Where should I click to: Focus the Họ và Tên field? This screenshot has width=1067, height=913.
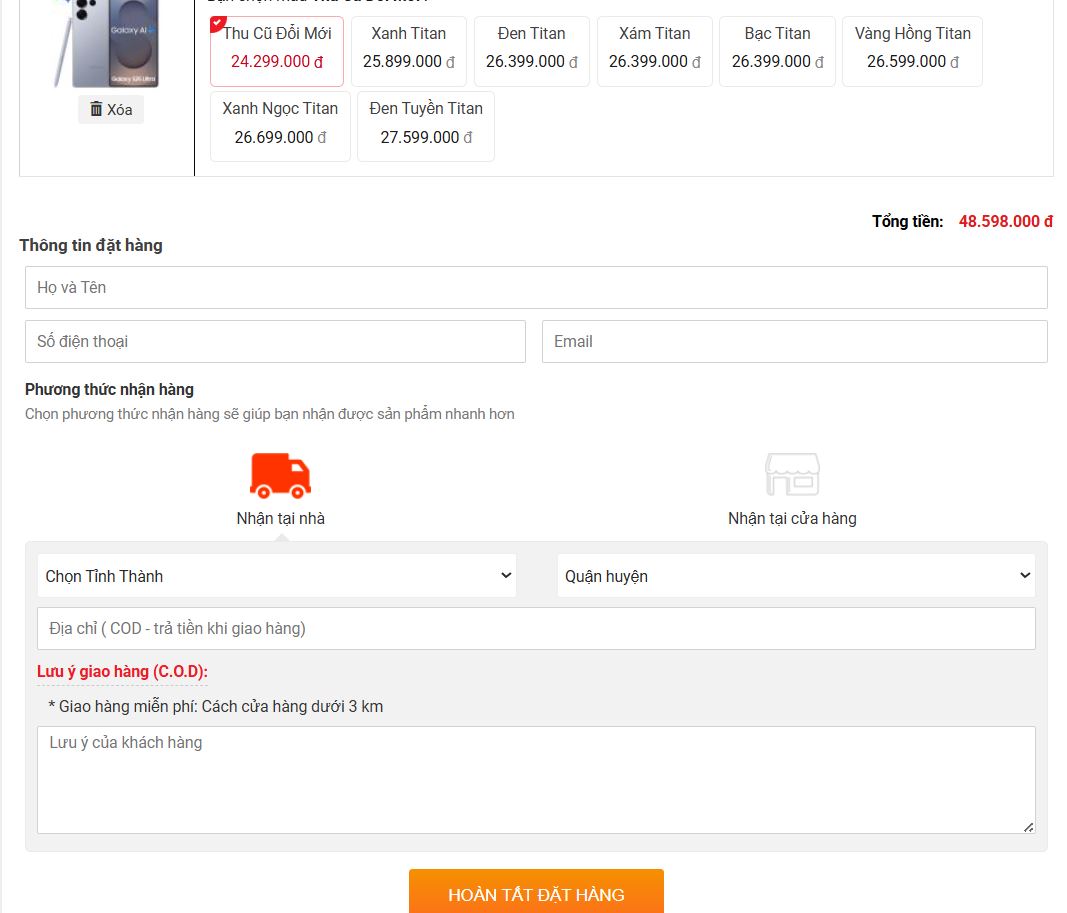point(536,287)
